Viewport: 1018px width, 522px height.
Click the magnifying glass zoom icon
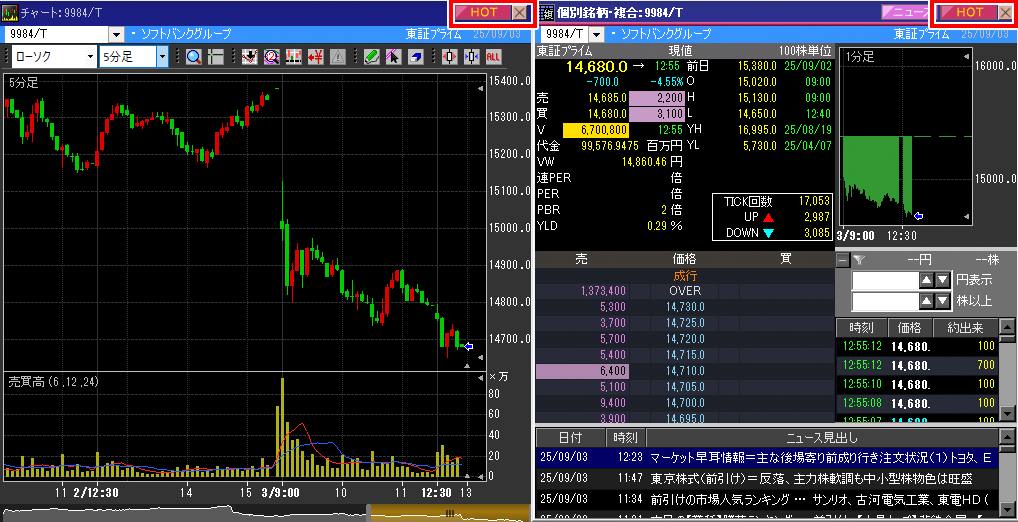click(x=194, y=57)
